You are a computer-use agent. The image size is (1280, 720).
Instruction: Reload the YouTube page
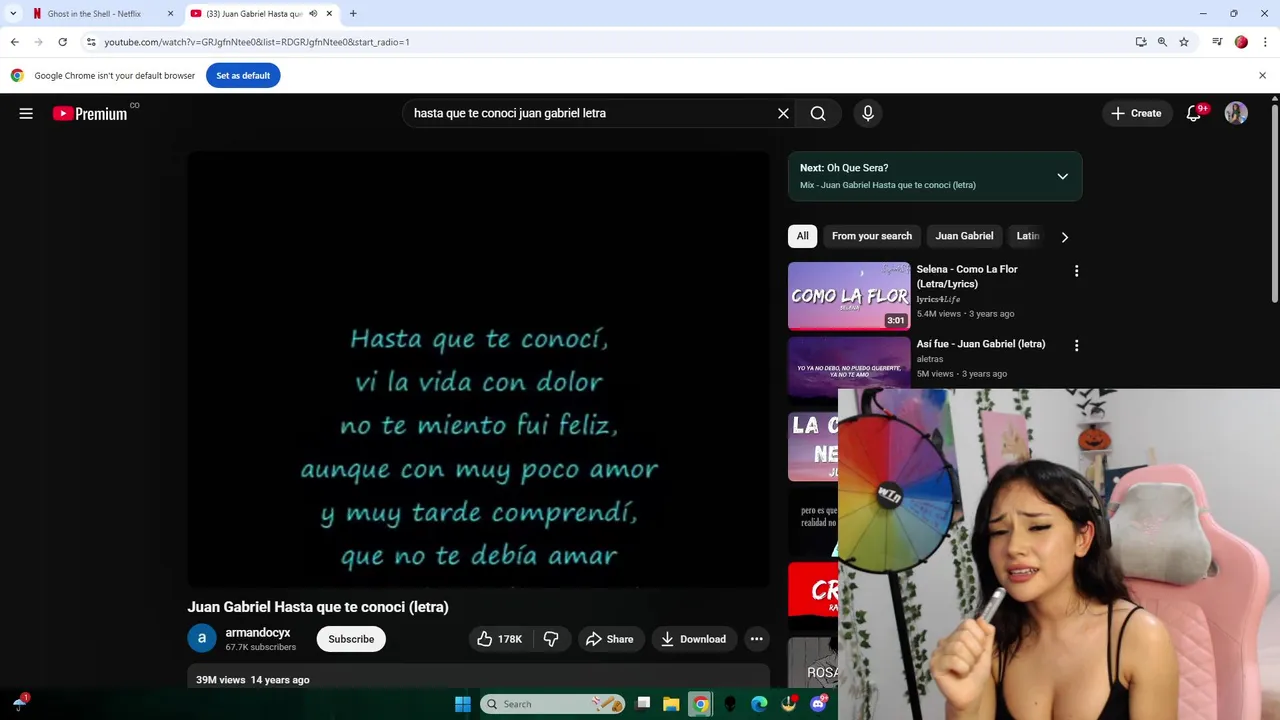(62, 42)
